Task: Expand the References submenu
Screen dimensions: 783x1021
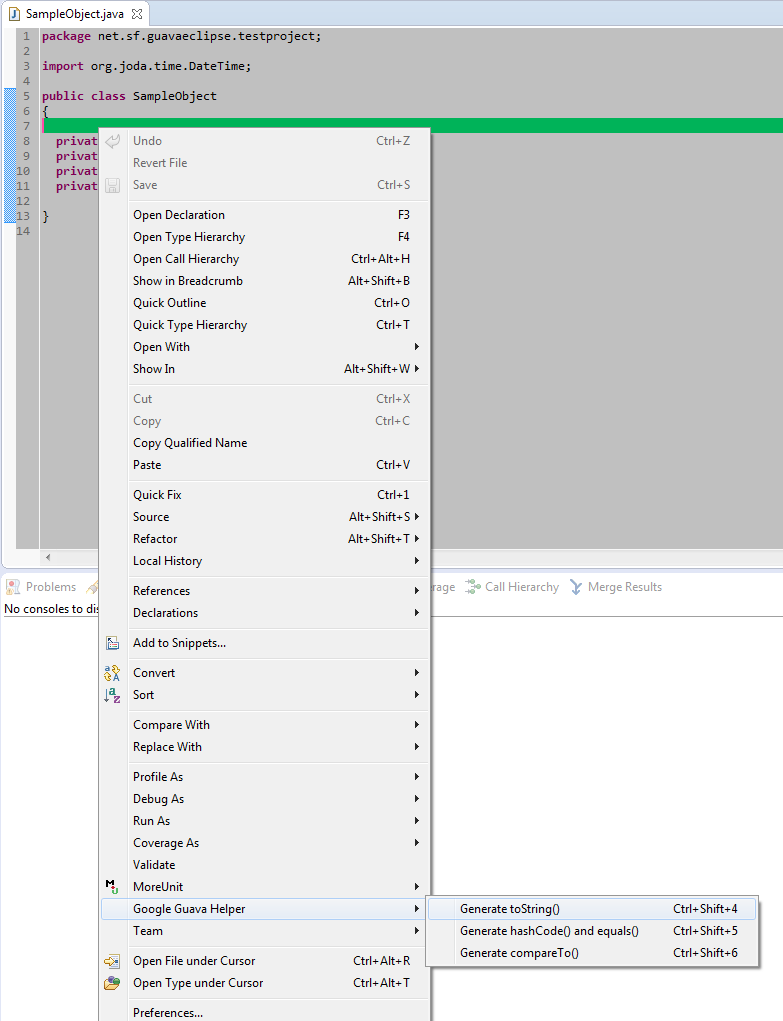Action: [264, 591]
